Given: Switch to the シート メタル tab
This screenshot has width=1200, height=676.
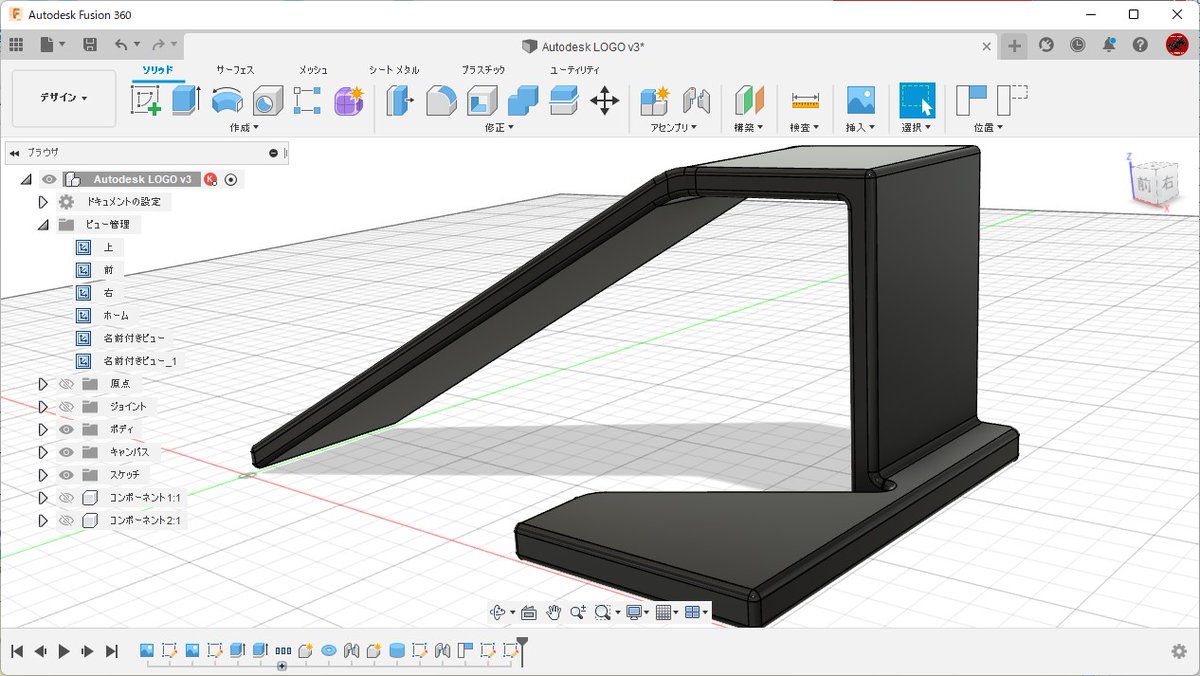Looking at the screenshot, I should click(394, 70).
